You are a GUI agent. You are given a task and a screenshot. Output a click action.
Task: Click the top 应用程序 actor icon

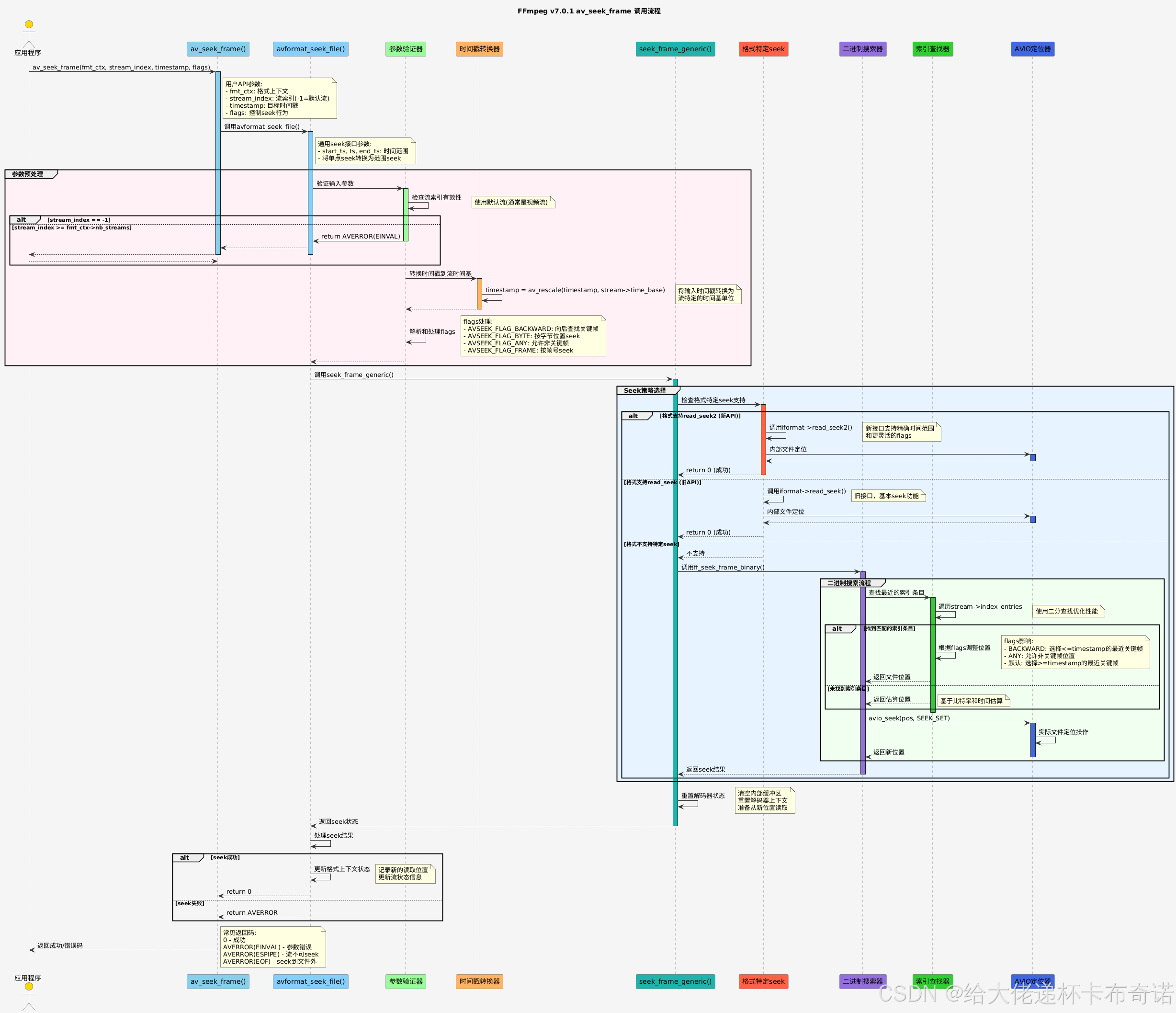(x=29, y=33)
